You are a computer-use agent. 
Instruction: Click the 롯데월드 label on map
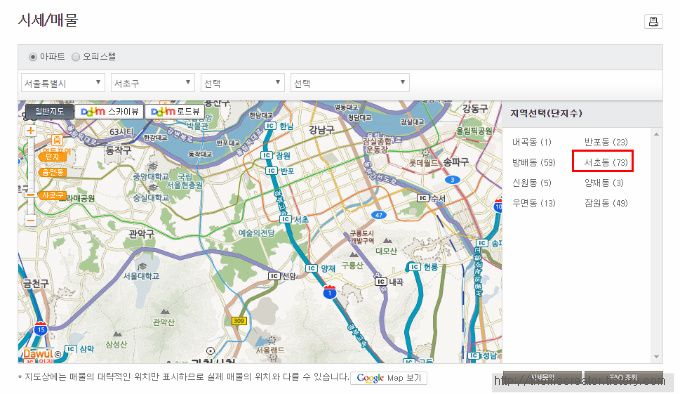click(x=424, y=163)
